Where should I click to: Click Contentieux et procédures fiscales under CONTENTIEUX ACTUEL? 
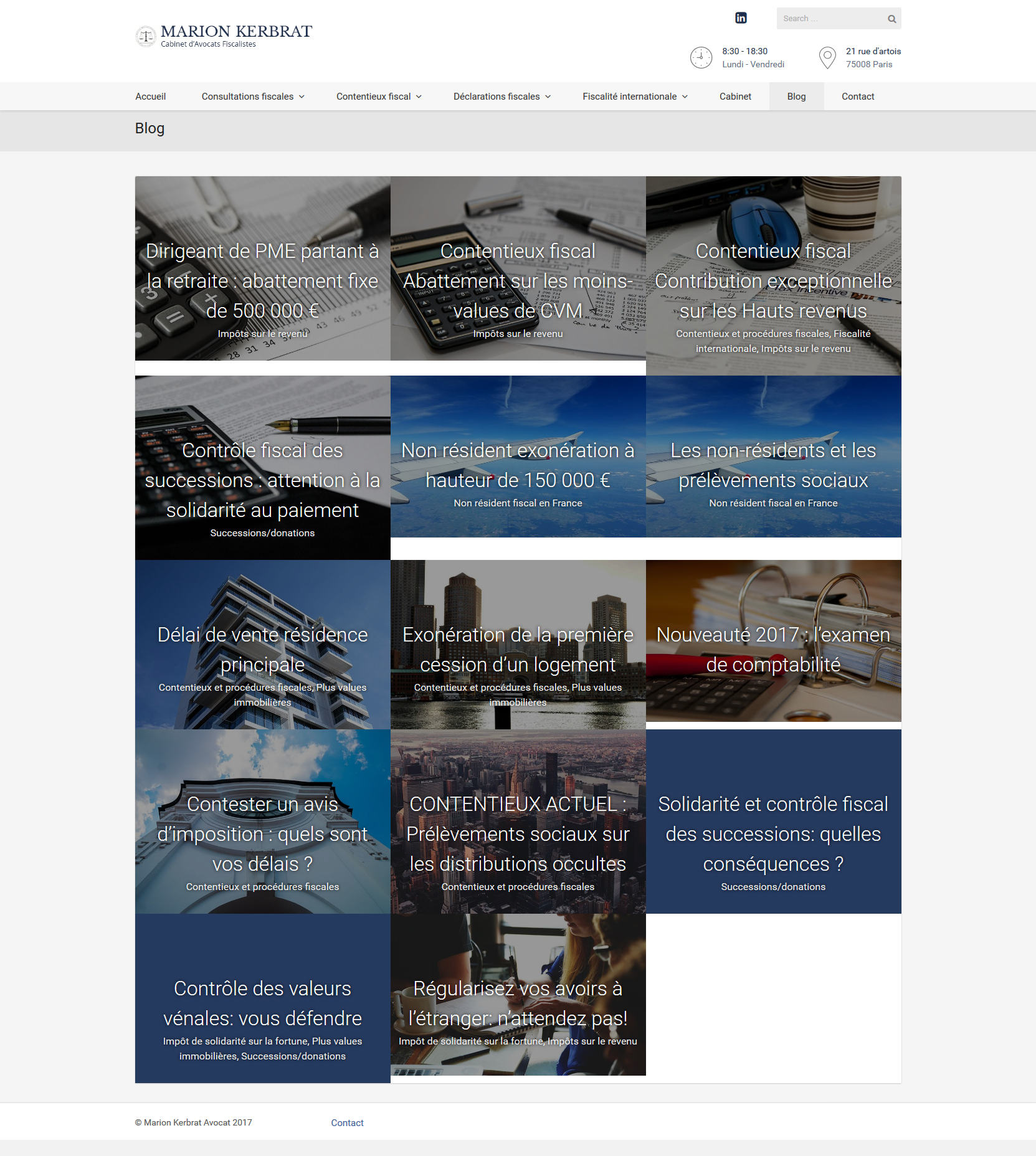[x=518, y=887]
